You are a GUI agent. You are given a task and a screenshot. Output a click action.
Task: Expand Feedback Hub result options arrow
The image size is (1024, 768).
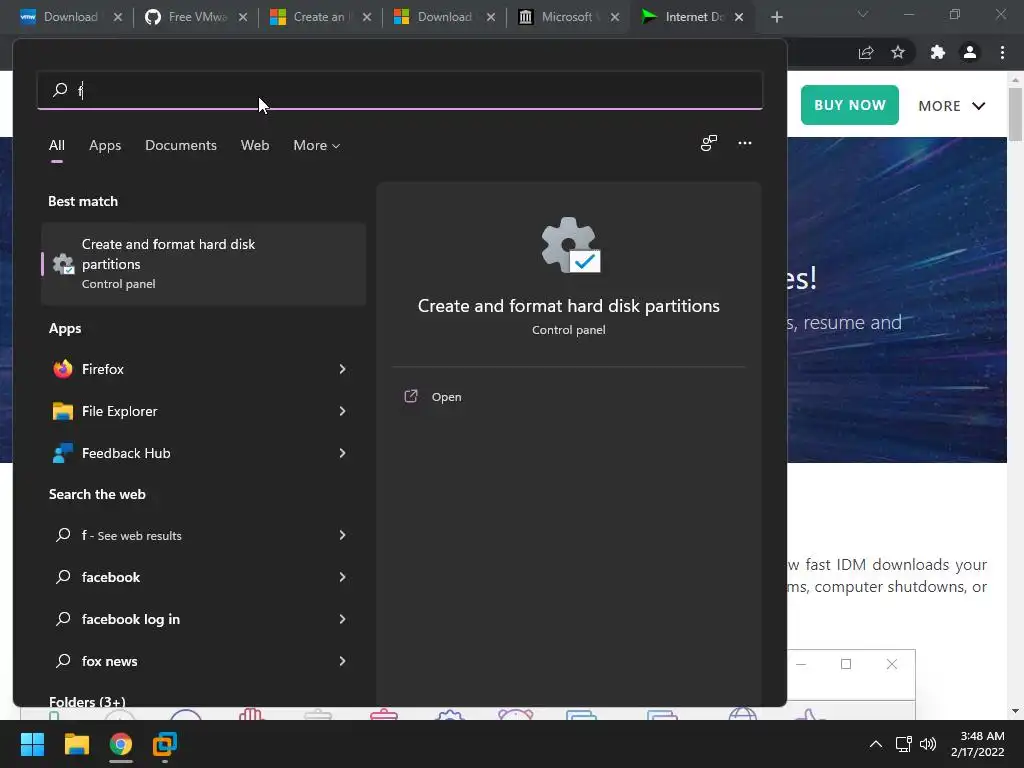pos(342,453)
